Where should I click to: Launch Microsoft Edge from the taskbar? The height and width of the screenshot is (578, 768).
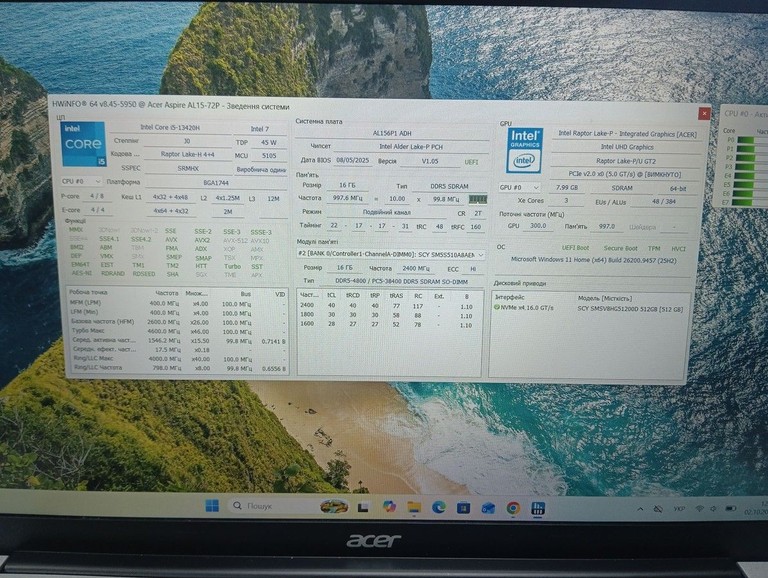tap(439, 507)
